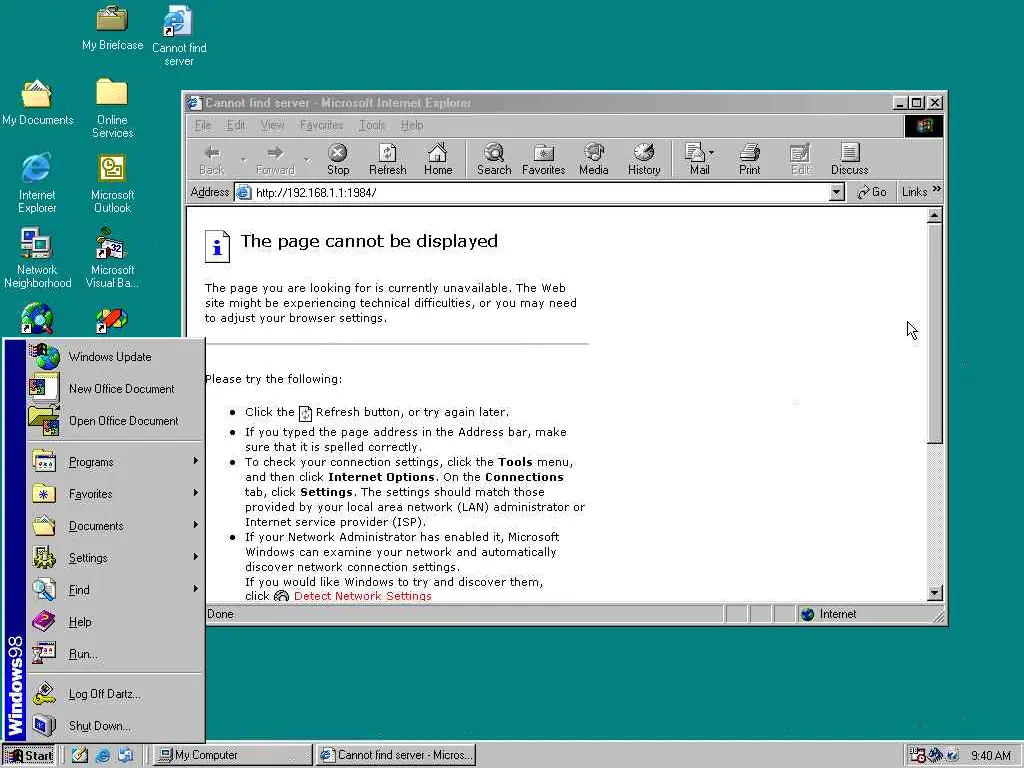Open the File menu
The image size is (1024, 768).
point(202,125)
